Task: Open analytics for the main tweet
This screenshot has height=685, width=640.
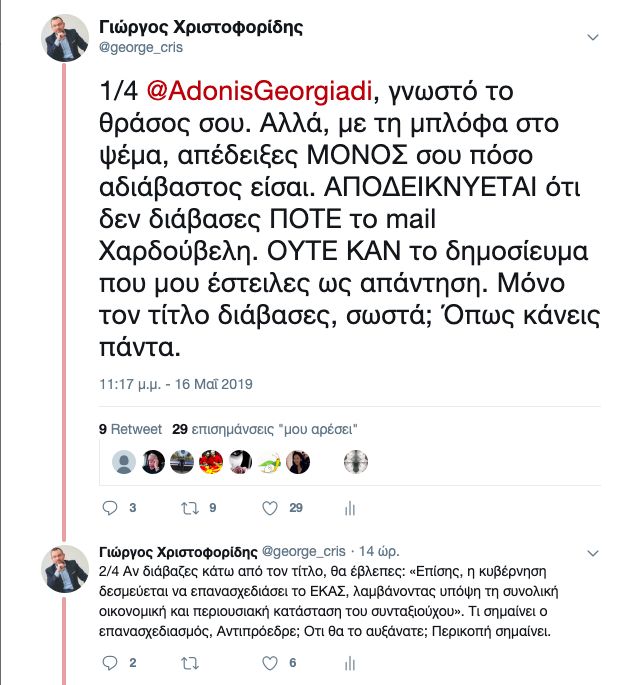Action: coord(350,509)
